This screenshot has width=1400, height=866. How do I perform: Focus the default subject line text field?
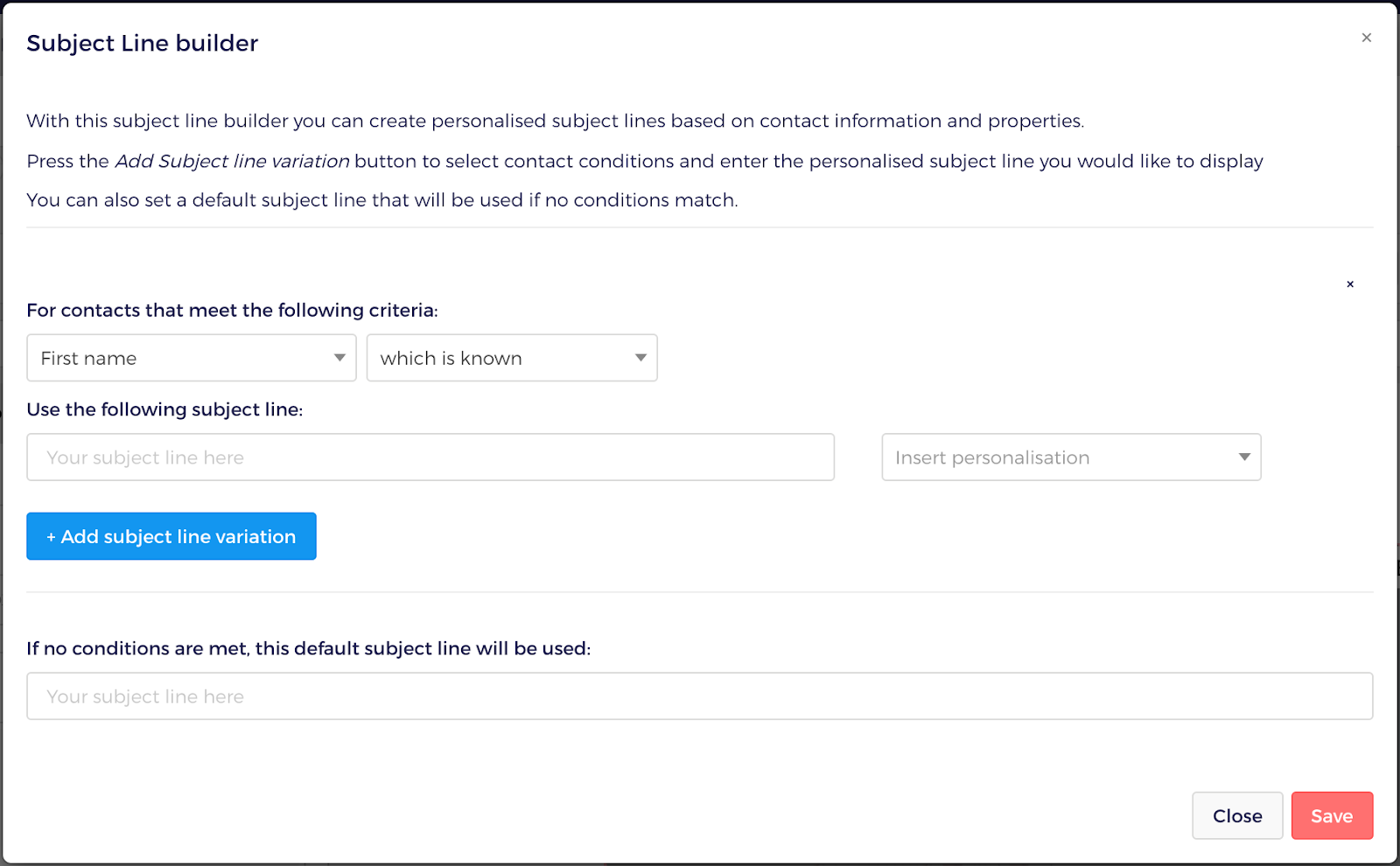tap(699, 696)
